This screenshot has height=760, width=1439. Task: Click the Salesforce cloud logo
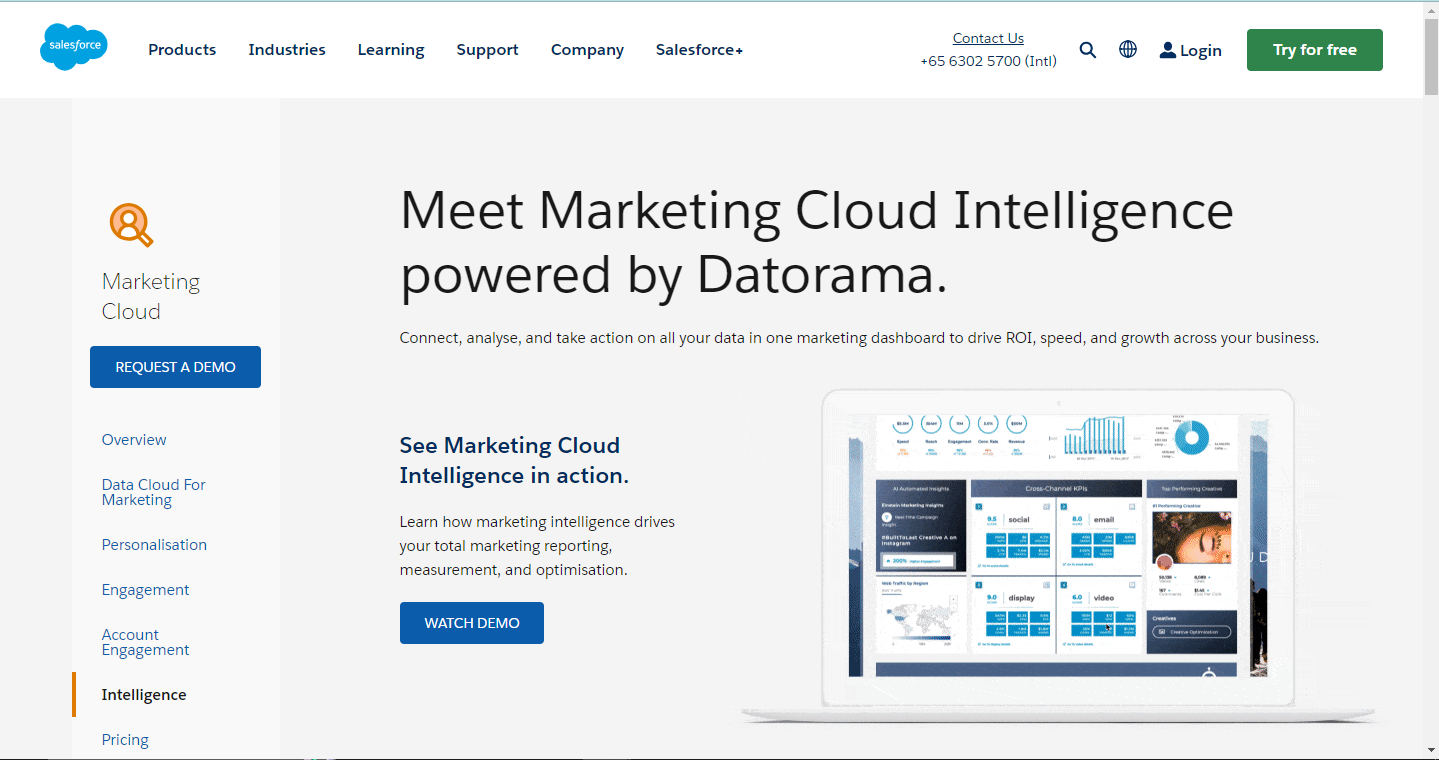point(73,47)
